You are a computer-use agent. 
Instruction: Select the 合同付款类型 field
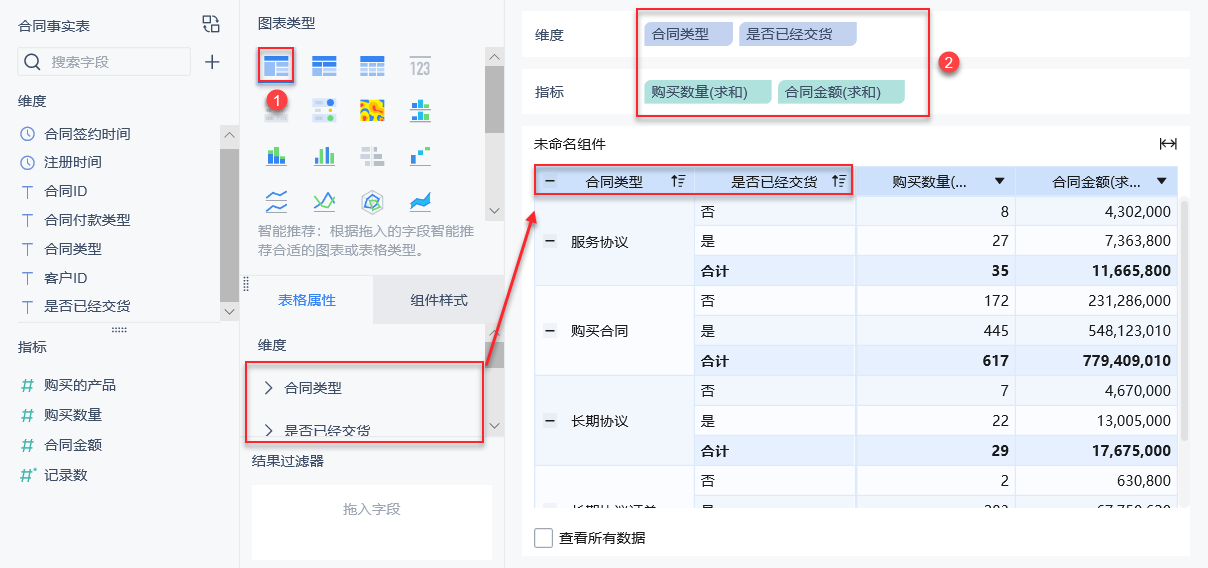tap(87, 220)
